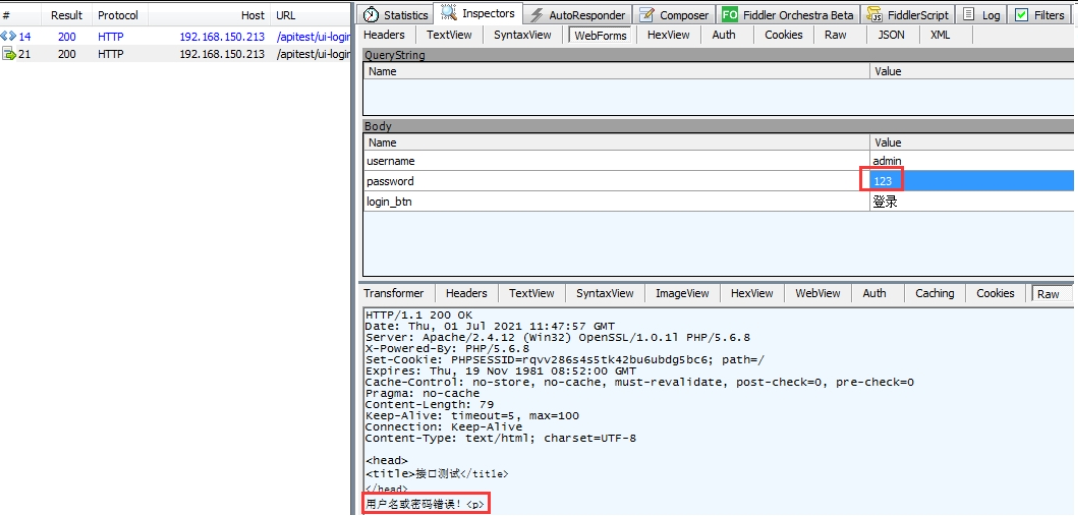Select response Auth tab
Image resolution: width=1078 pixels, height=516 pixels.
(x=874, y=293)
